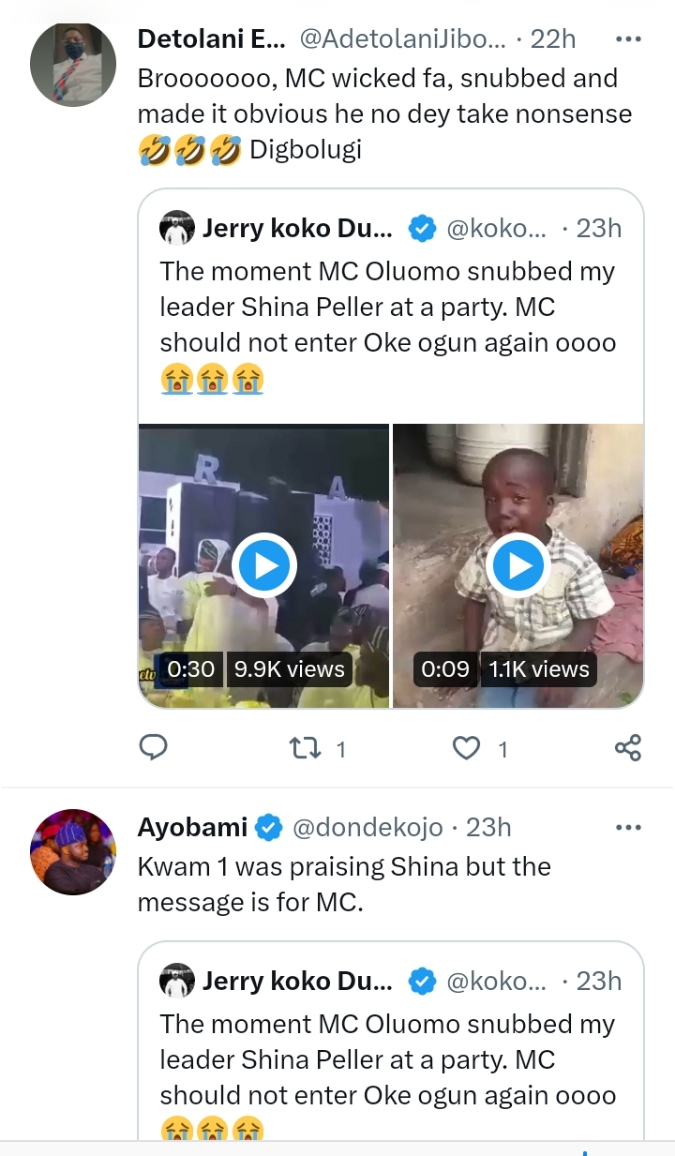Click Ayobami's verified badge
The width and height of the screenshot is (675, 1156).
click(x=268, y=828)
